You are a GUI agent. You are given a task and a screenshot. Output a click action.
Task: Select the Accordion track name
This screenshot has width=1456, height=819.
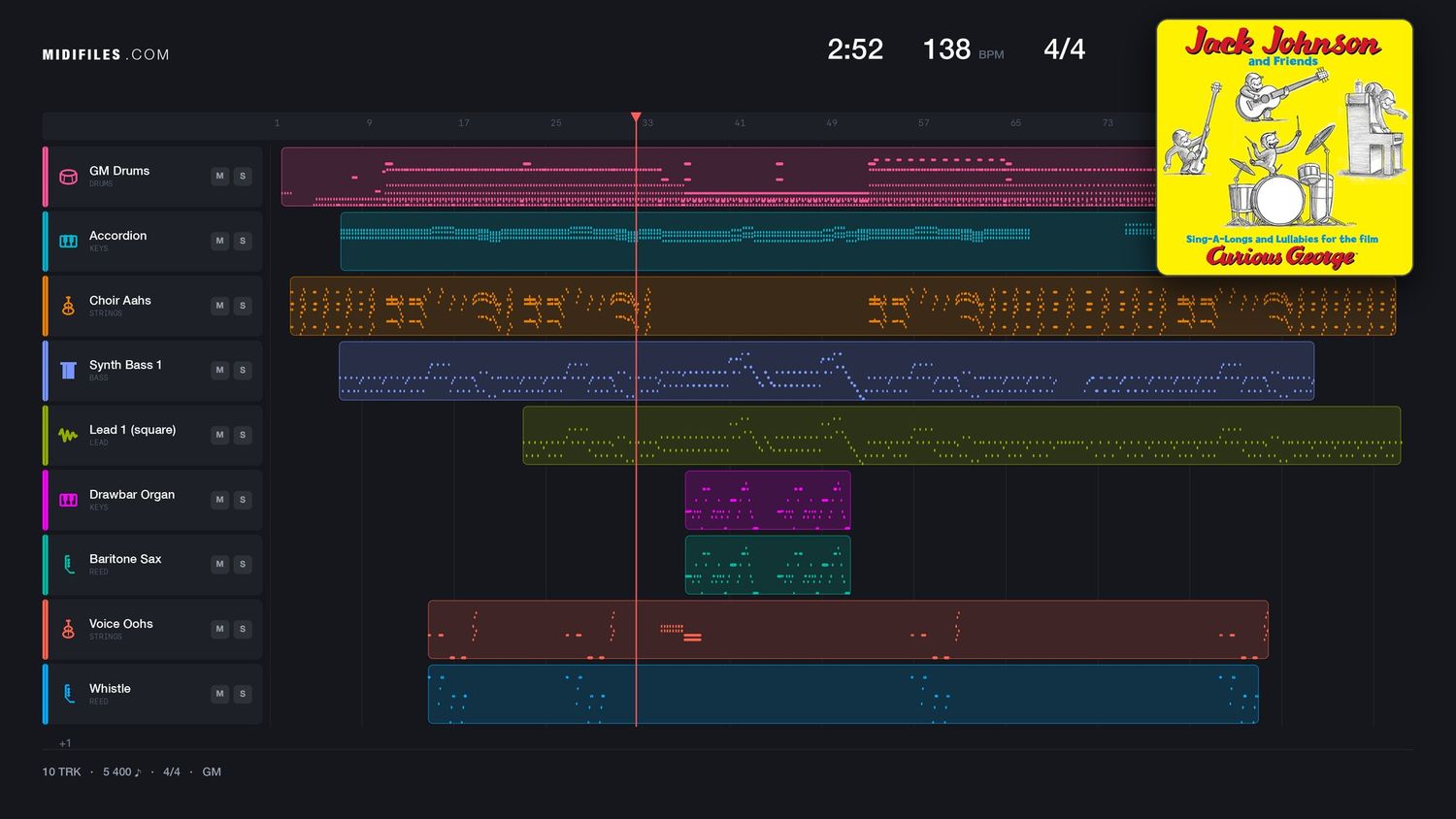(118, 236)
